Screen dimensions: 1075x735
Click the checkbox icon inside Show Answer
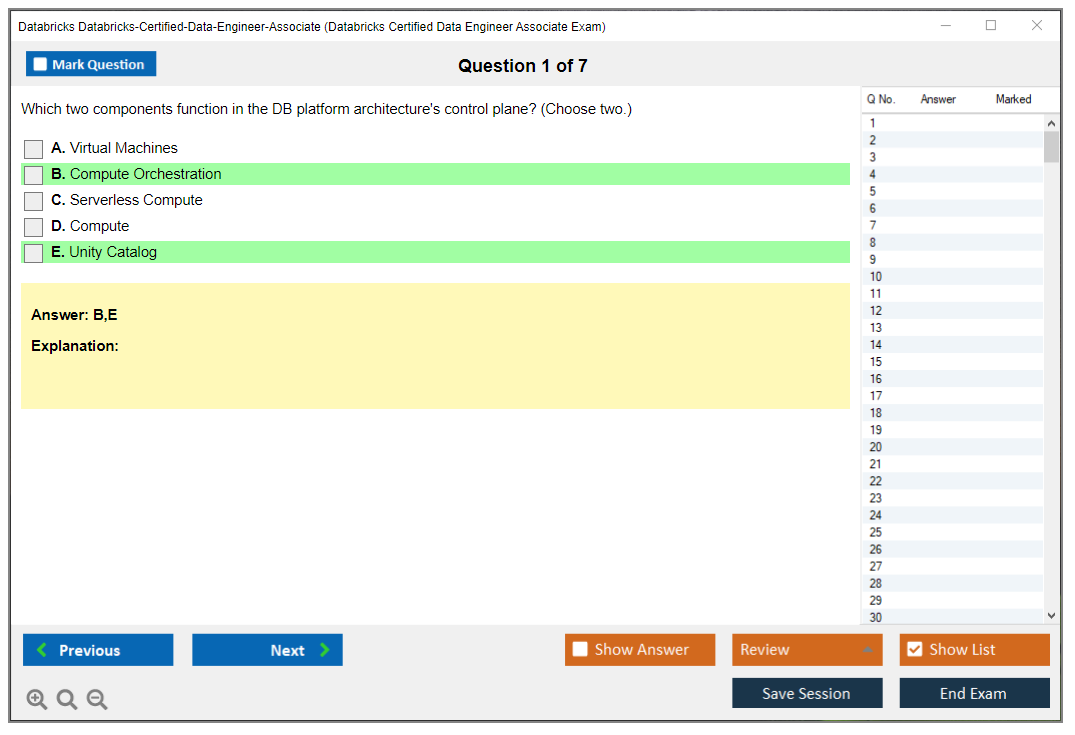(x=580, y=649)
